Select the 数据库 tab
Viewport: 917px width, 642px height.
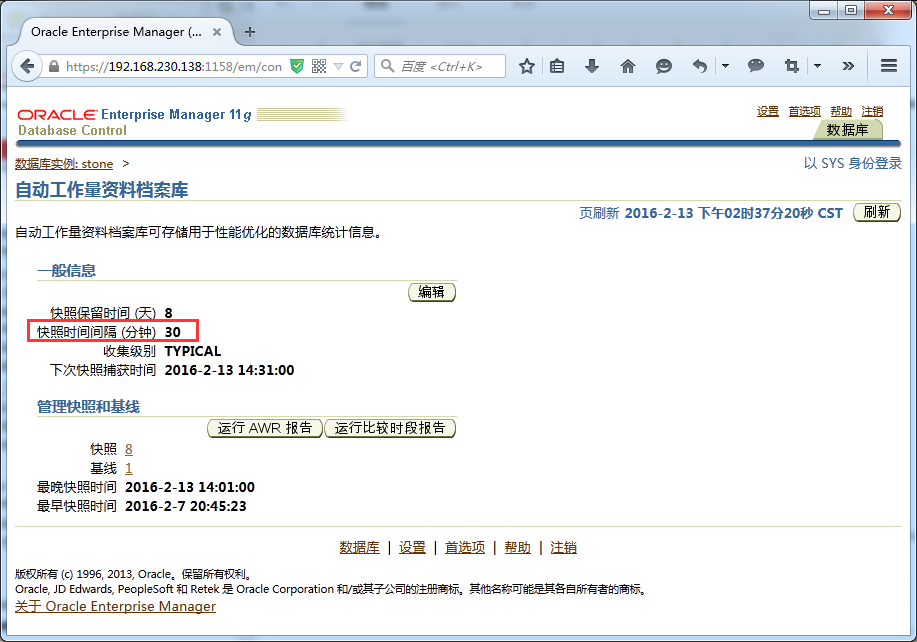coord(847,130)
